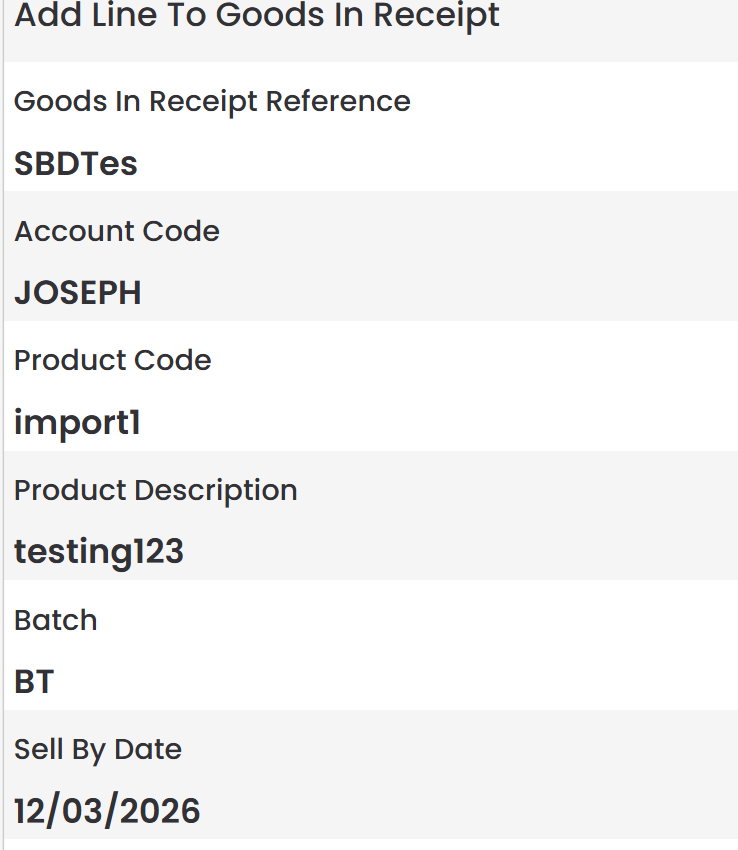738x850 pixels.
Task: Click the Goods In Receipt Reference label
Action: point(212,102)
